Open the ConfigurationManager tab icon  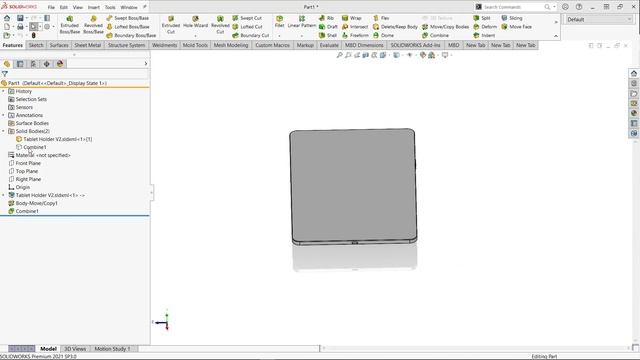(x=33, y=64)
